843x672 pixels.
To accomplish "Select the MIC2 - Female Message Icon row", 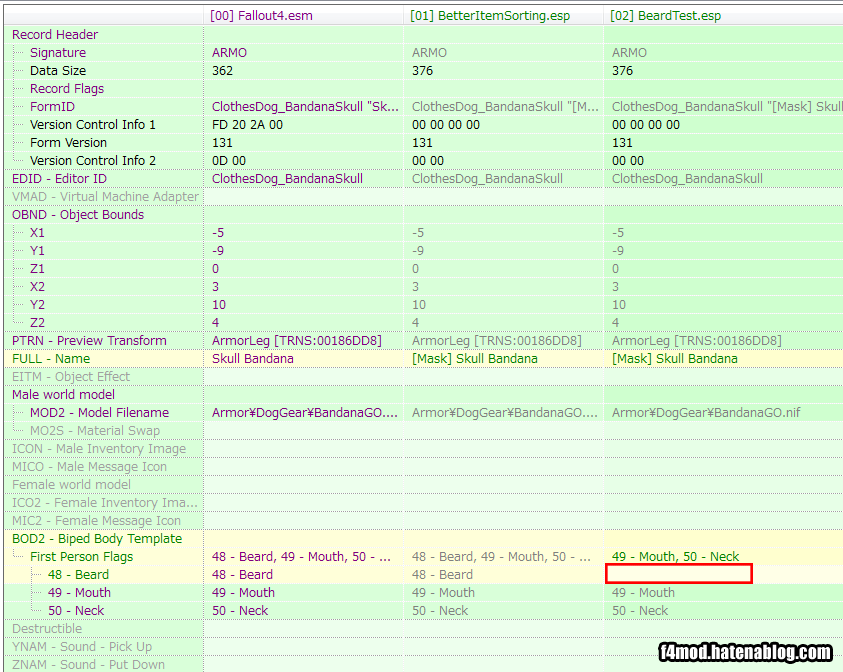I will pos(96,521).
